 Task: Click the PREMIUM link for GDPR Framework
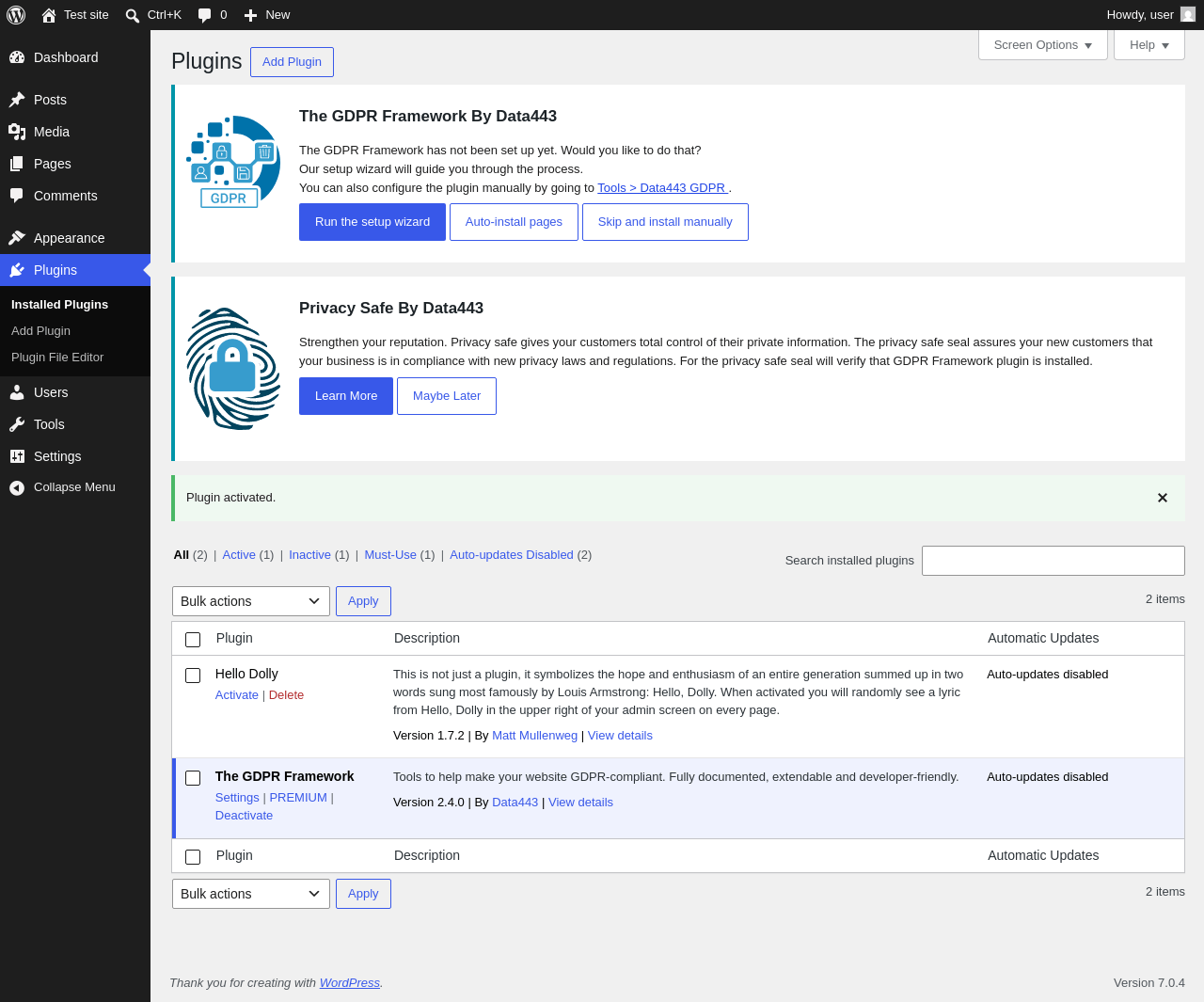298,798
